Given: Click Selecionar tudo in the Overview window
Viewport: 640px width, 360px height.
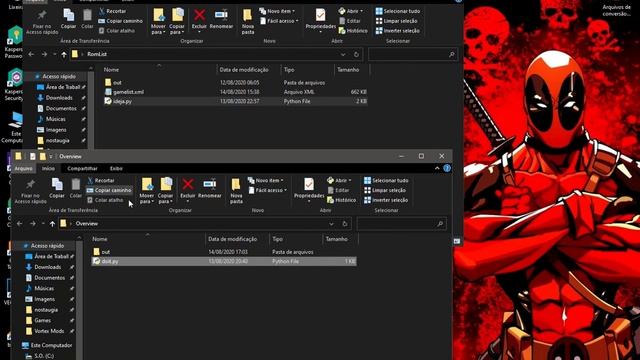Looking at the screenshot, I should click(x=386, y=180).
